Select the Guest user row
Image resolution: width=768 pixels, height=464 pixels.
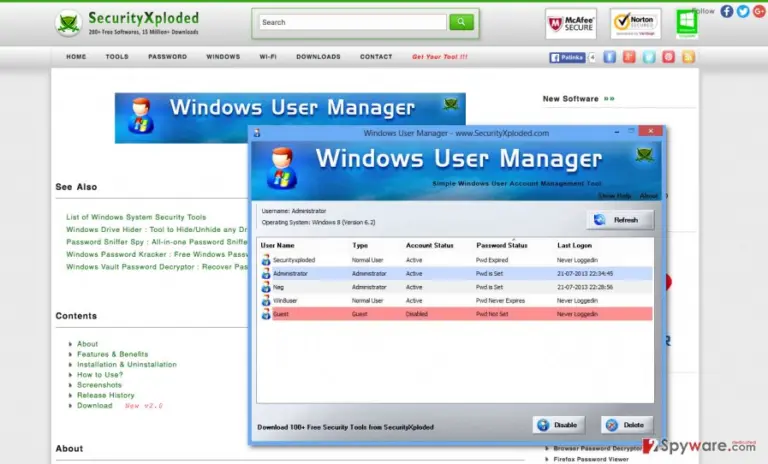[456, 314]
